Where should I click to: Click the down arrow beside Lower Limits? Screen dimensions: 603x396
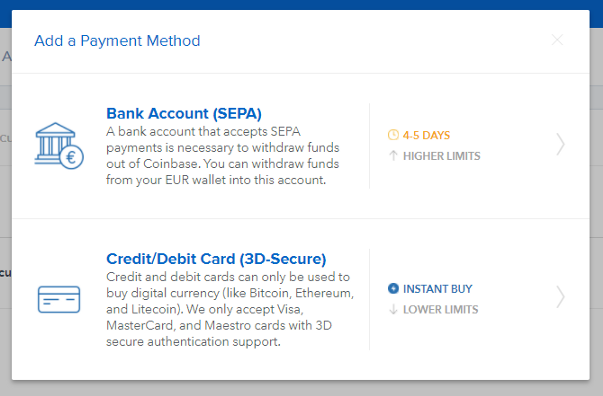click(x=393, y=309)
